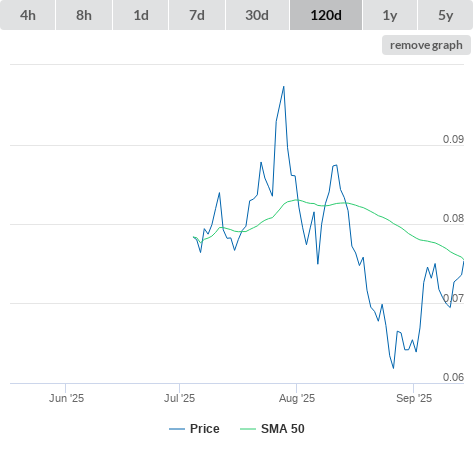Switch chart to 1y range
Screen dimensions: 474x455
click(390, 15)
